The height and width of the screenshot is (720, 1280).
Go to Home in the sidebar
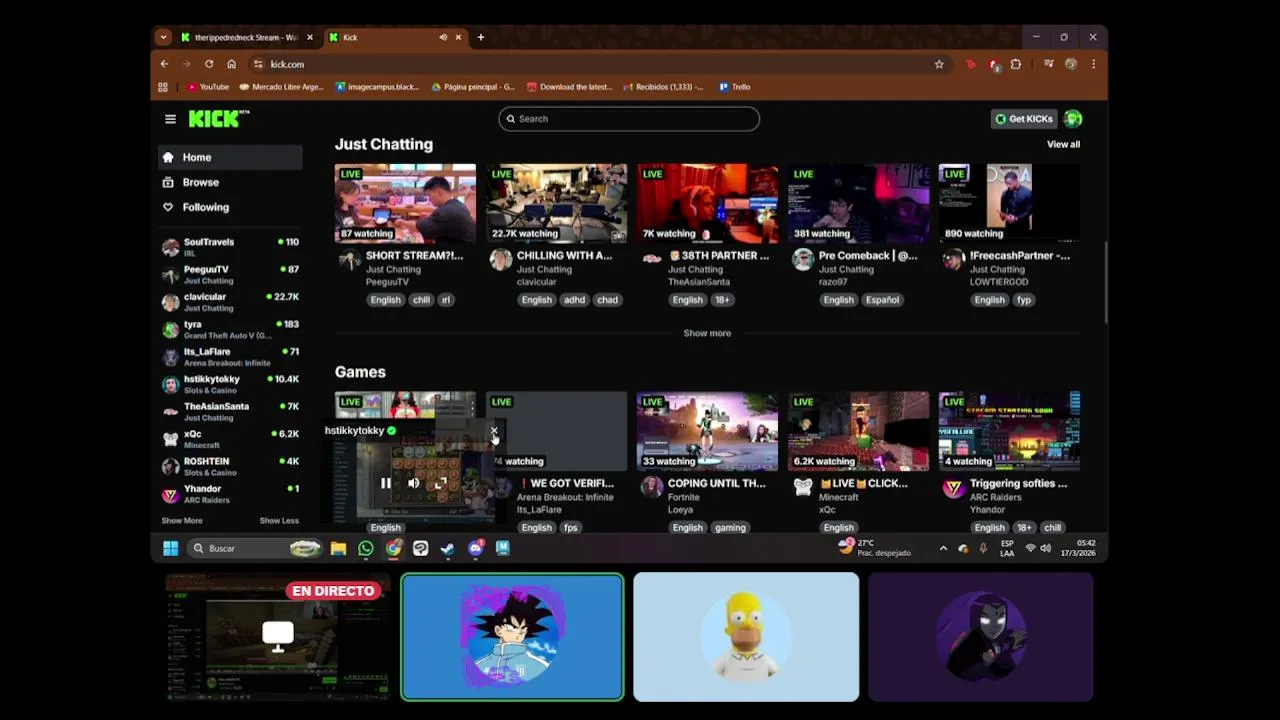tap(230, 157)
